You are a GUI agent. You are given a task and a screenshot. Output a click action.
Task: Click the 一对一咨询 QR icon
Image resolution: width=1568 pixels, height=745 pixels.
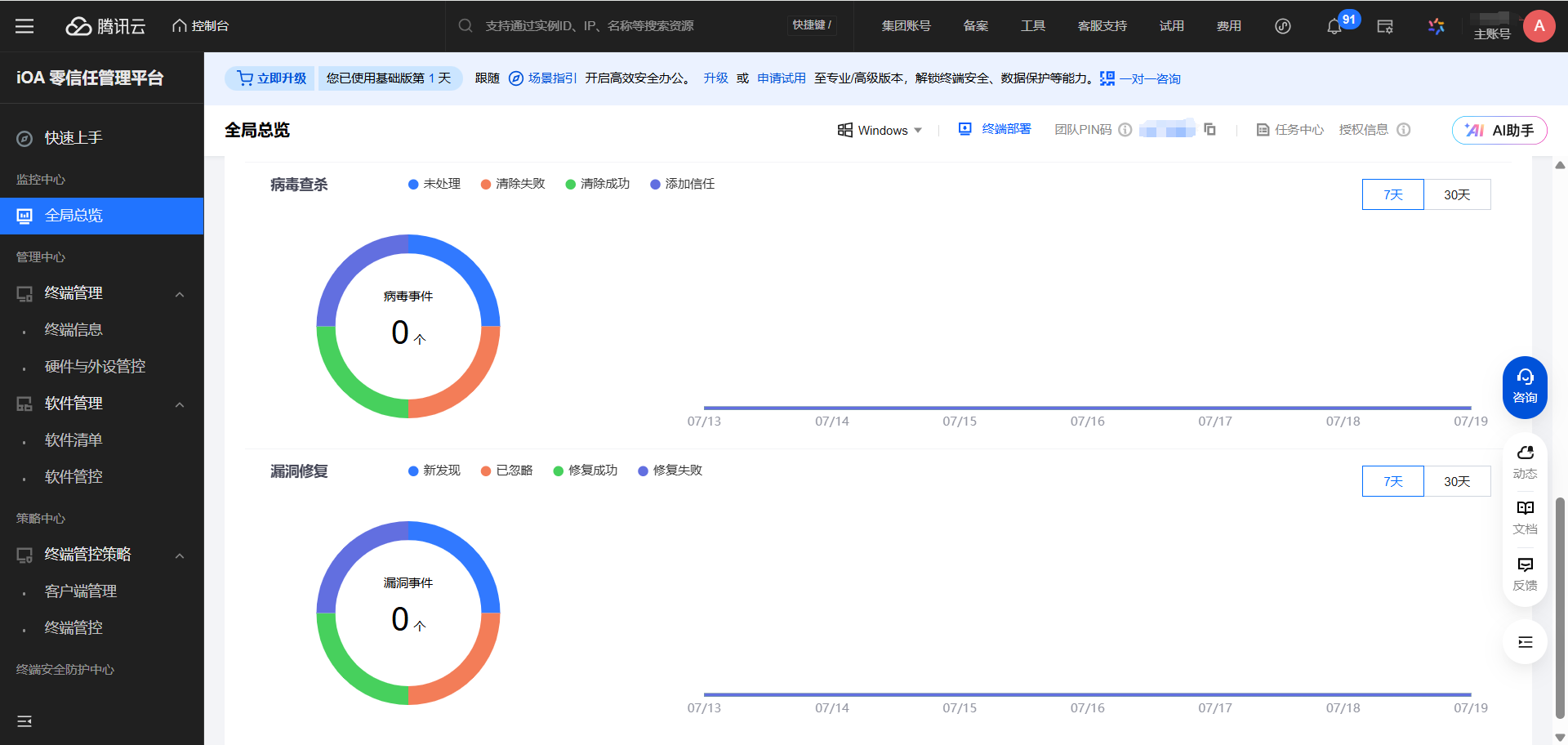1107,78
